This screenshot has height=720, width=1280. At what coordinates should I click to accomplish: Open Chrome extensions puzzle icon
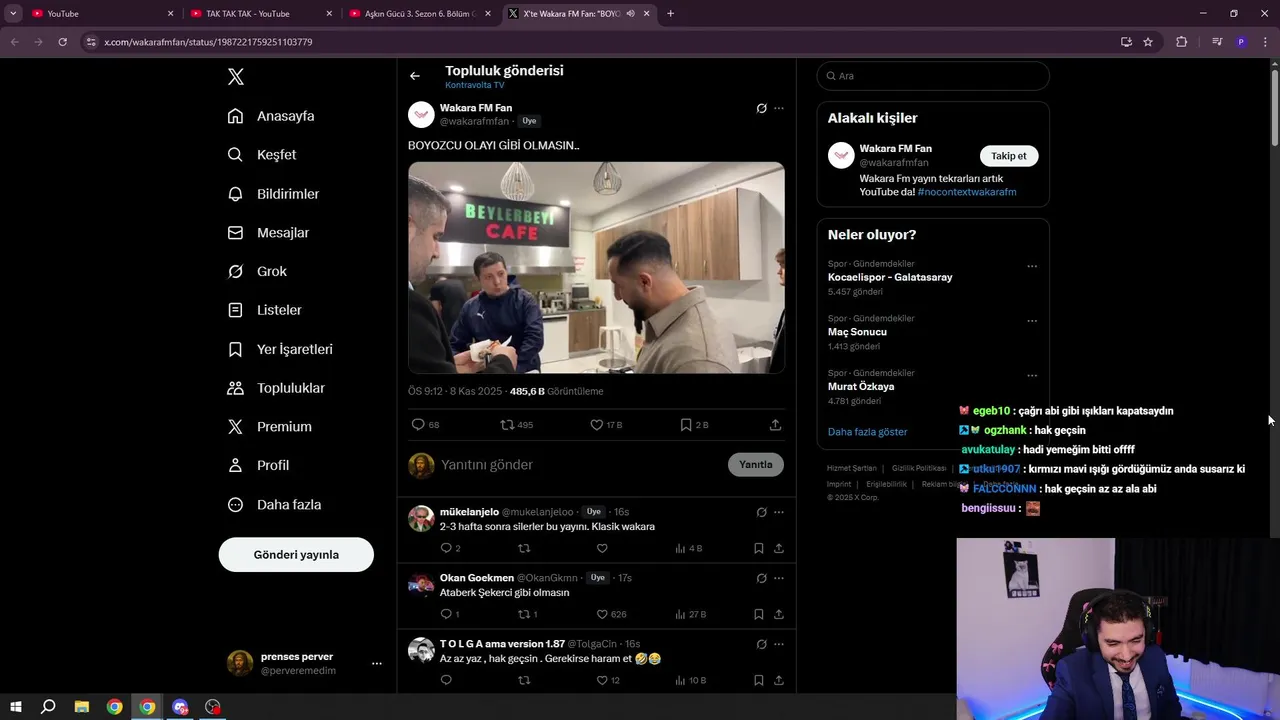(x=1182, y=42)
